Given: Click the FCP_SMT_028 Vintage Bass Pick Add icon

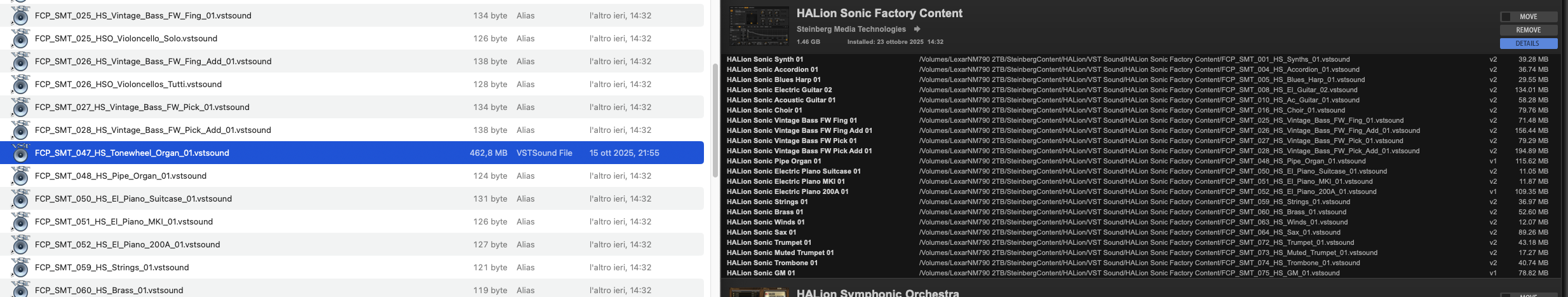Looking at the screenshot, I should coord(20,130).
